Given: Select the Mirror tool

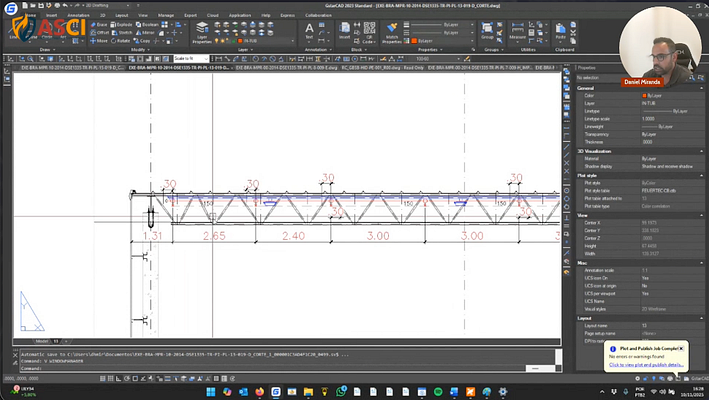Looking at the screenshot, I should pyautogui.click(x=145, y=33).
